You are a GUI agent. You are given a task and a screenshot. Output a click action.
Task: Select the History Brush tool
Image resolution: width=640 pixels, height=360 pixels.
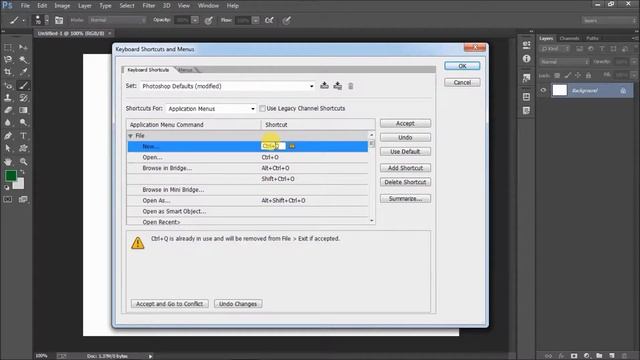coord(23,98)
